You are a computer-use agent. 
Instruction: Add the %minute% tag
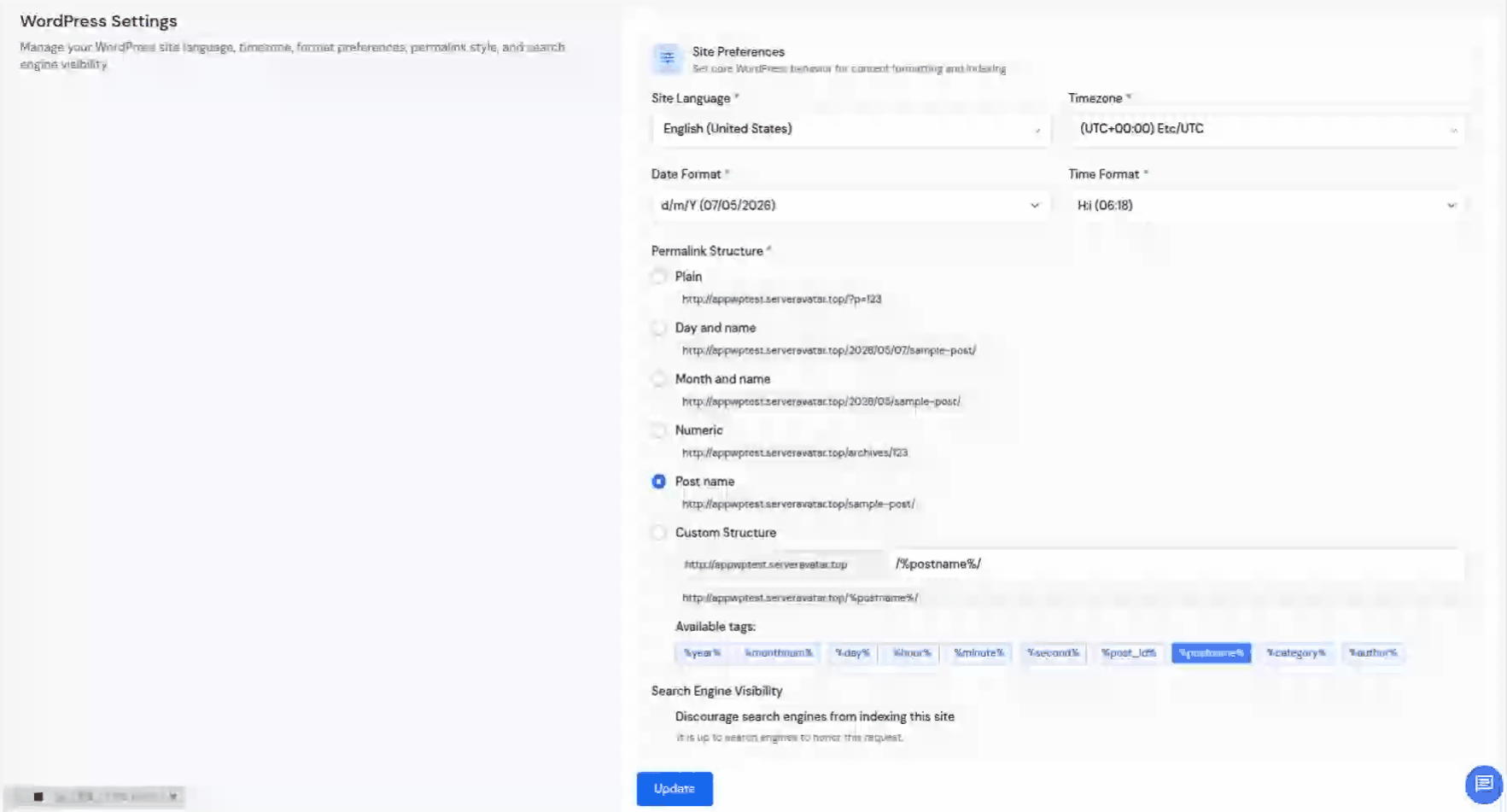[978, 653]
